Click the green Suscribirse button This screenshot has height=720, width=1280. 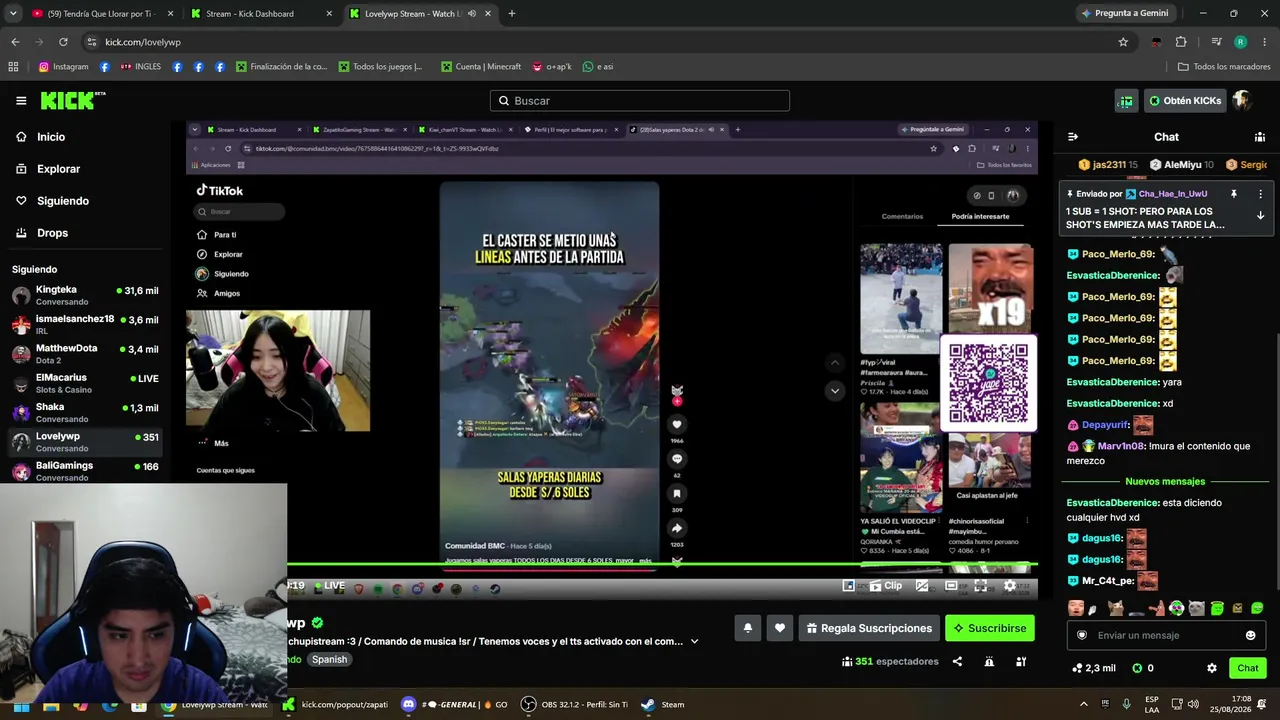(989, 628)
